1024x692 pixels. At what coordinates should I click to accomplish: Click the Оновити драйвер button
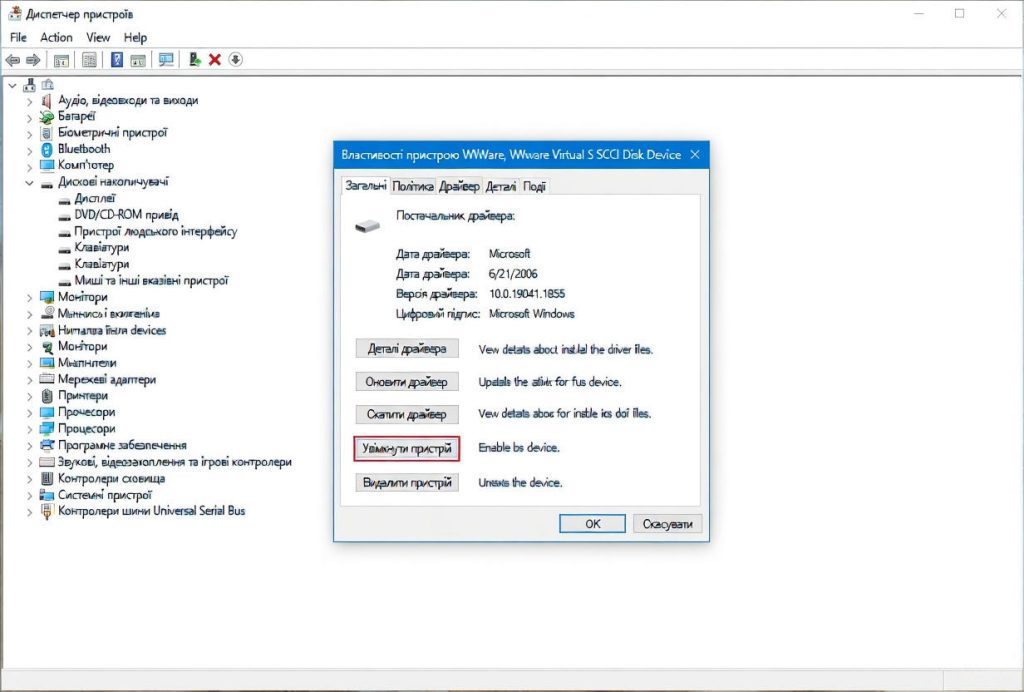click(x=406, y=382)
